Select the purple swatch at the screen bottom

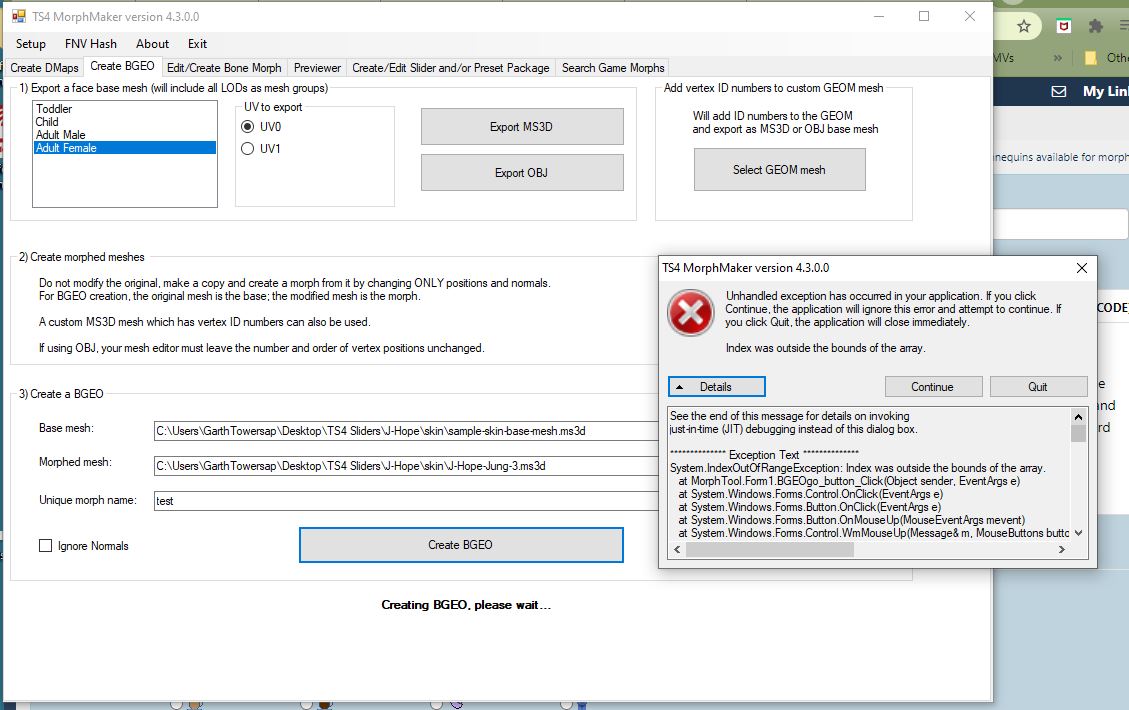[x=458, y=706]
